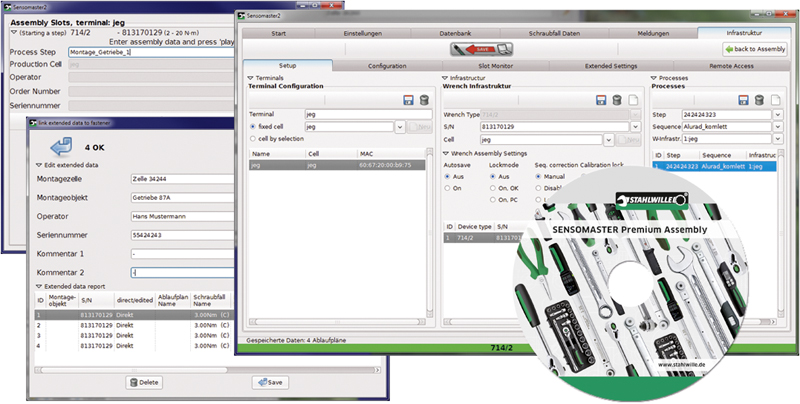
Task: Select the 'cell by selection' radio option
Action: (x=253, y=139)
